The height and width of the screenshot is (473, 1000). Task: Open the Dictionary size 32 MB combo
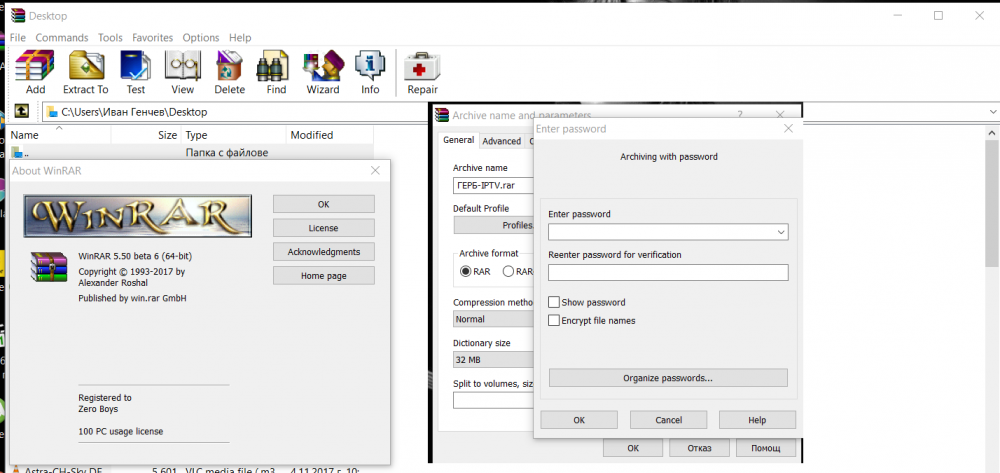point(494,360)
